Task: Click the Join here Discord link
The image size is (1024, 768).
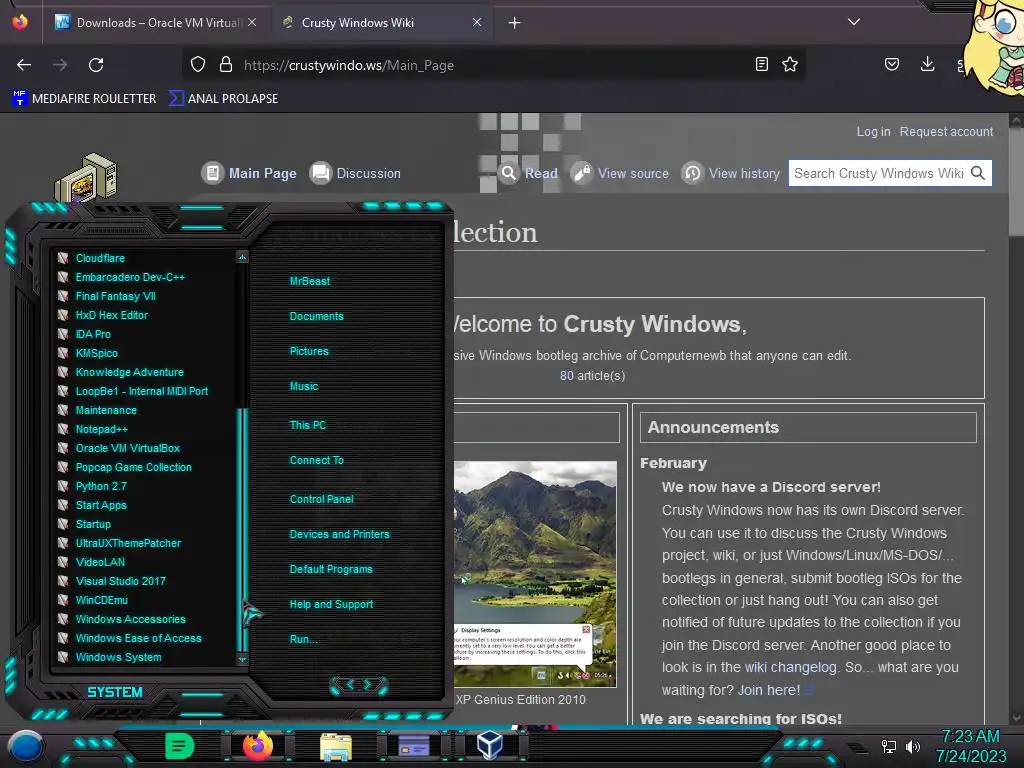Action: [x=769, y=690]
